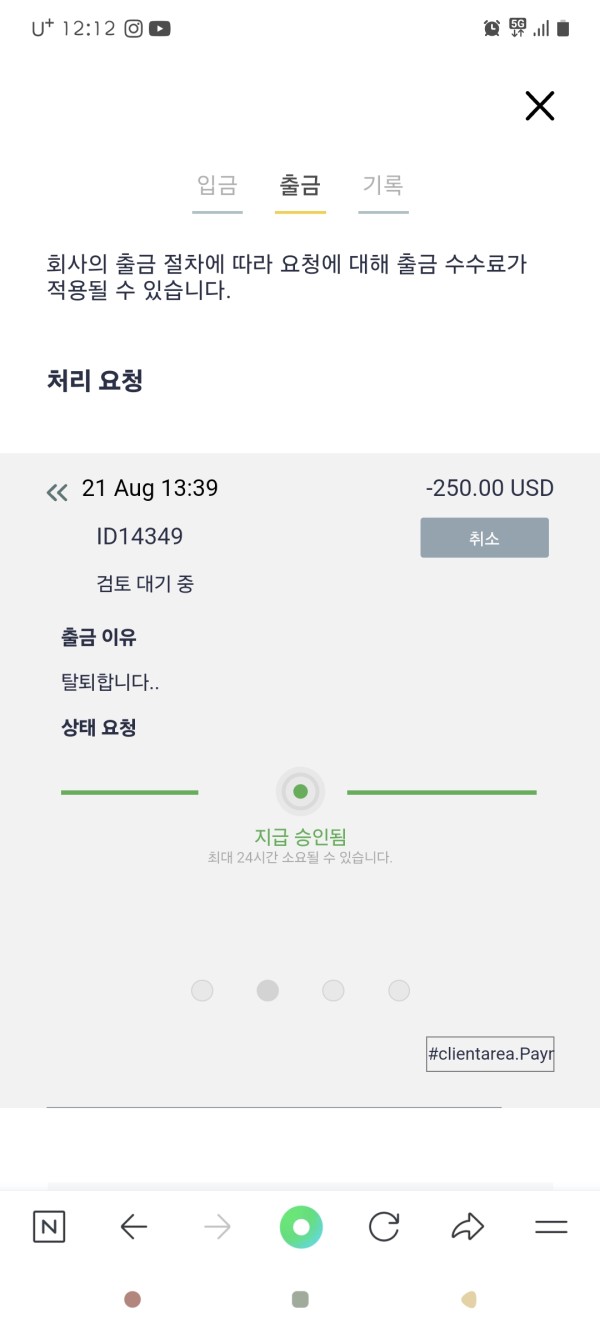Select the 출금 tab
The height and width of the screenshot is (1333, 600).
pyautogui.click(x=300, y=185)
